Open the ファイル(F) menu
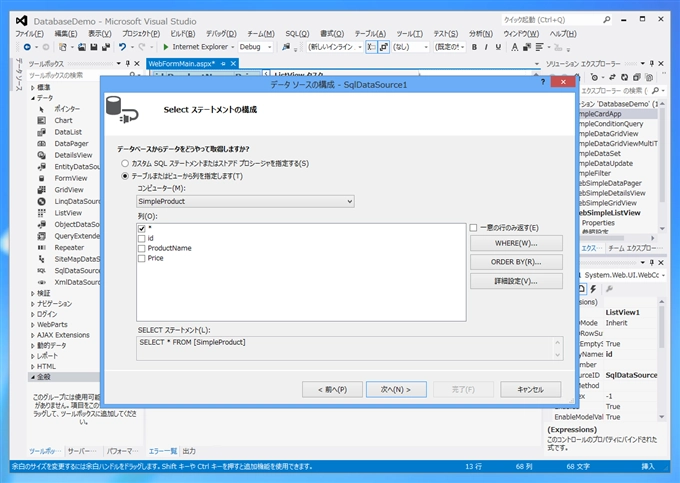The image size is (680, 483). click(x=29, y=34)
